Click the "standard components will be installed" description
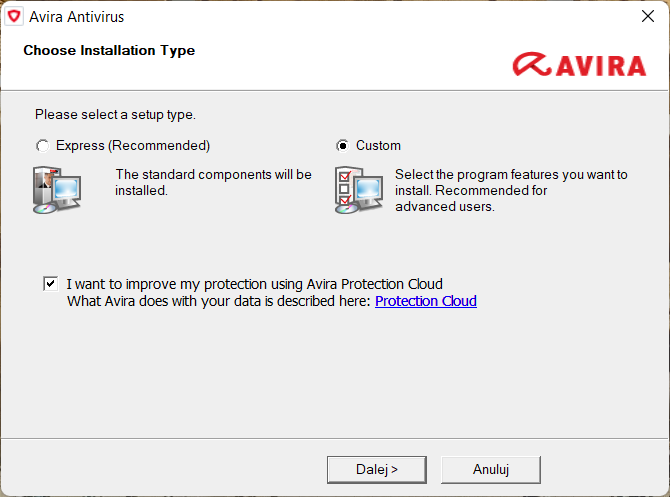This screenshot has height=497, width=670. [213, 182]
